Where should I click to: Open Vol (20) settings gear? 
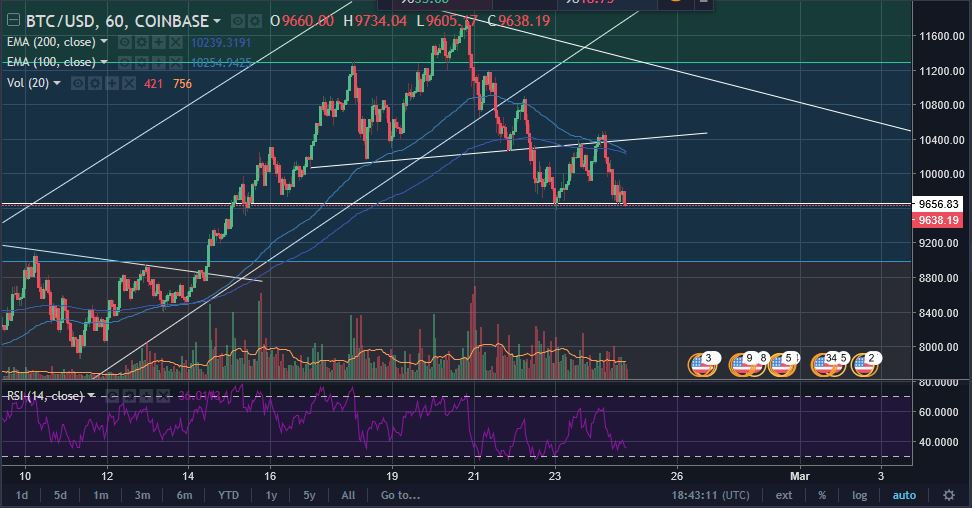(x=95, y=83)
